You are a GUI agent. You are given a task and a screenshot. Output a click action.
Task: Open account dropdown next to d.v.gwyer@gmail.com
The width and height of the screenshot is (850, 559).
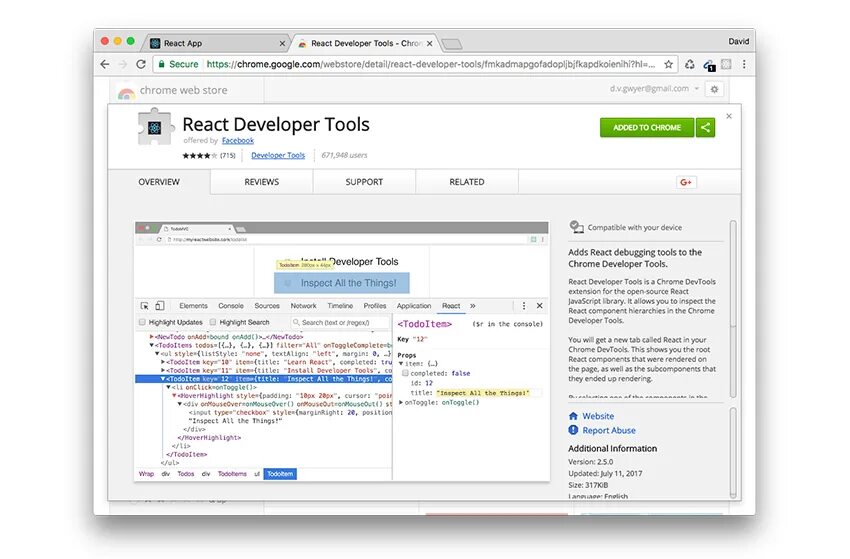tap(697, 88)
